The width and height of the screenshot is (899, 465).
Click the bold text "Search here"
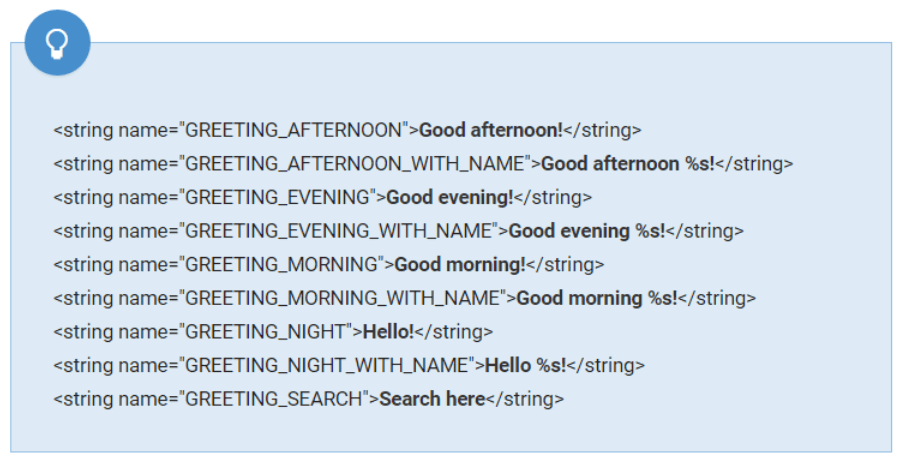(x=432, y=399)
